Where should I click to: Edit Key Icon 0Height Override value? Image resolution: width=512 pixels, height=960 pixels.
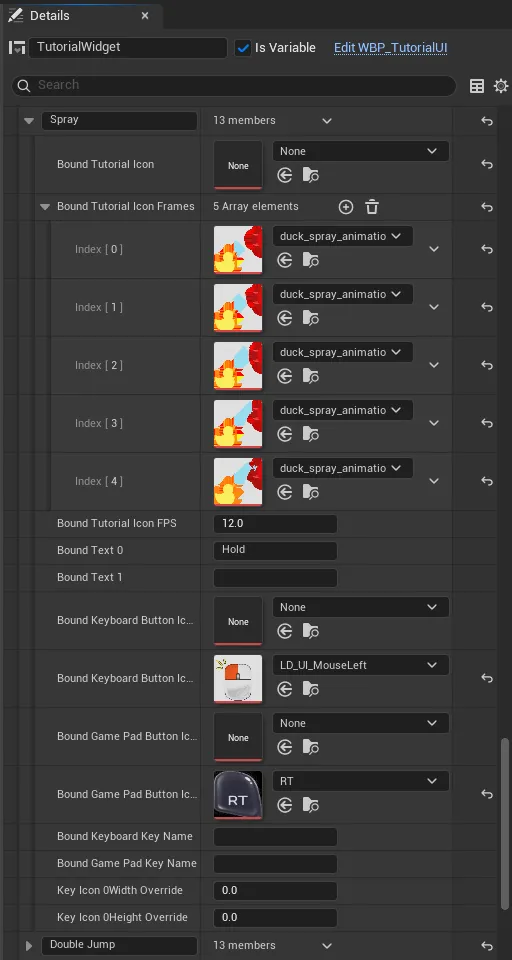tap(275, 918)
